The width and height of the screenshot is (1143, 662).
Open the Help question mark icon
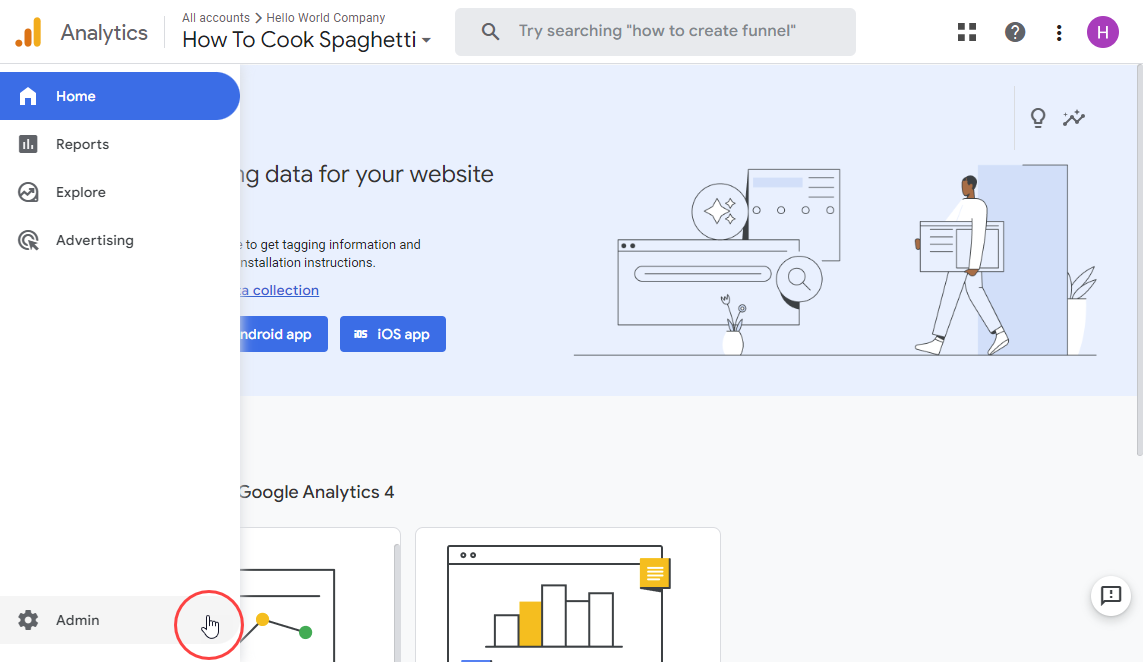coord(1015,32)
